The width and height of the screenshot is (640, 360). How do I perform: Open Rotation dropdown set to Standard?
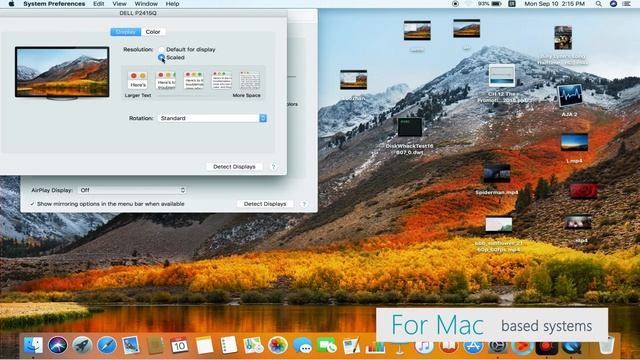click(x=212, y=118)
